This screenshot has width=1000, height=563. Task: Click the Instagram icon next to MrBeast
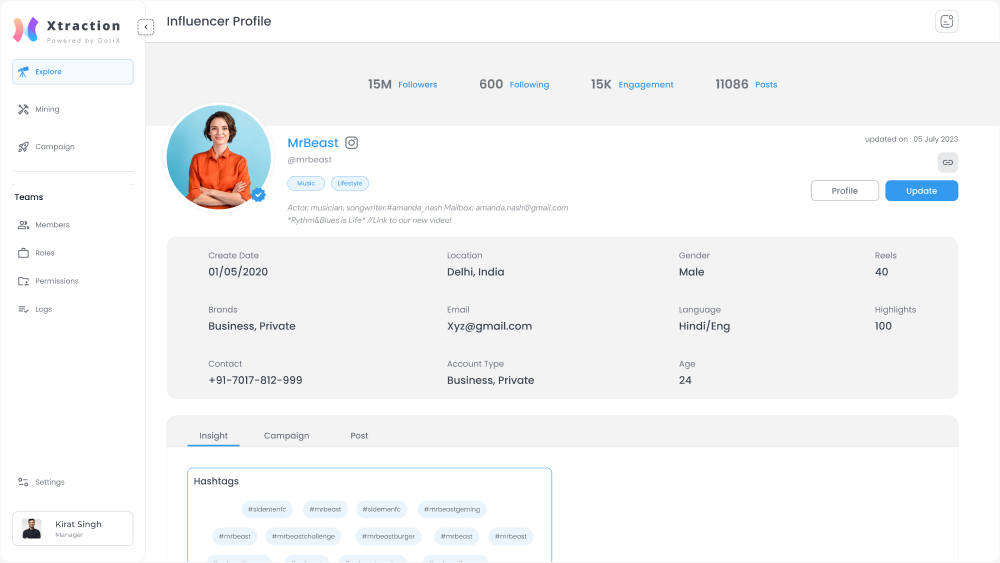351,143
